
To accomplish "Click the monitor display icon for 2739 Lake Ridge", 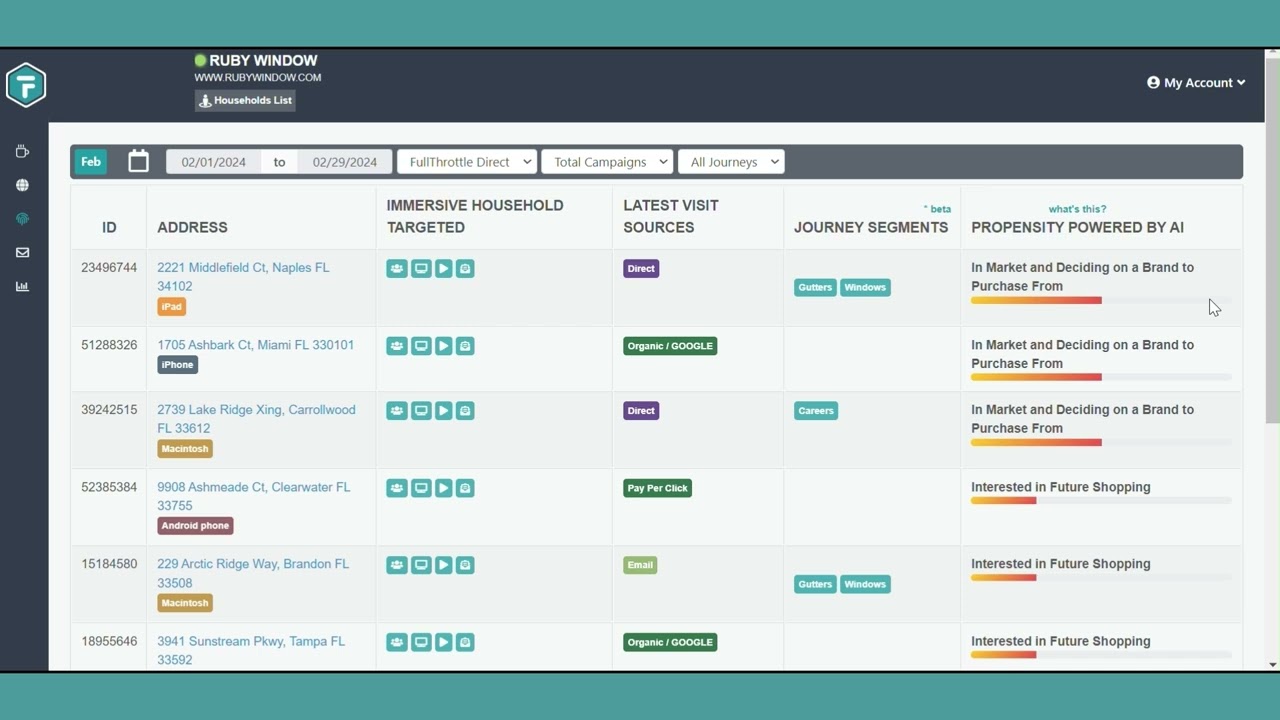I will click(x=421, y=411).
